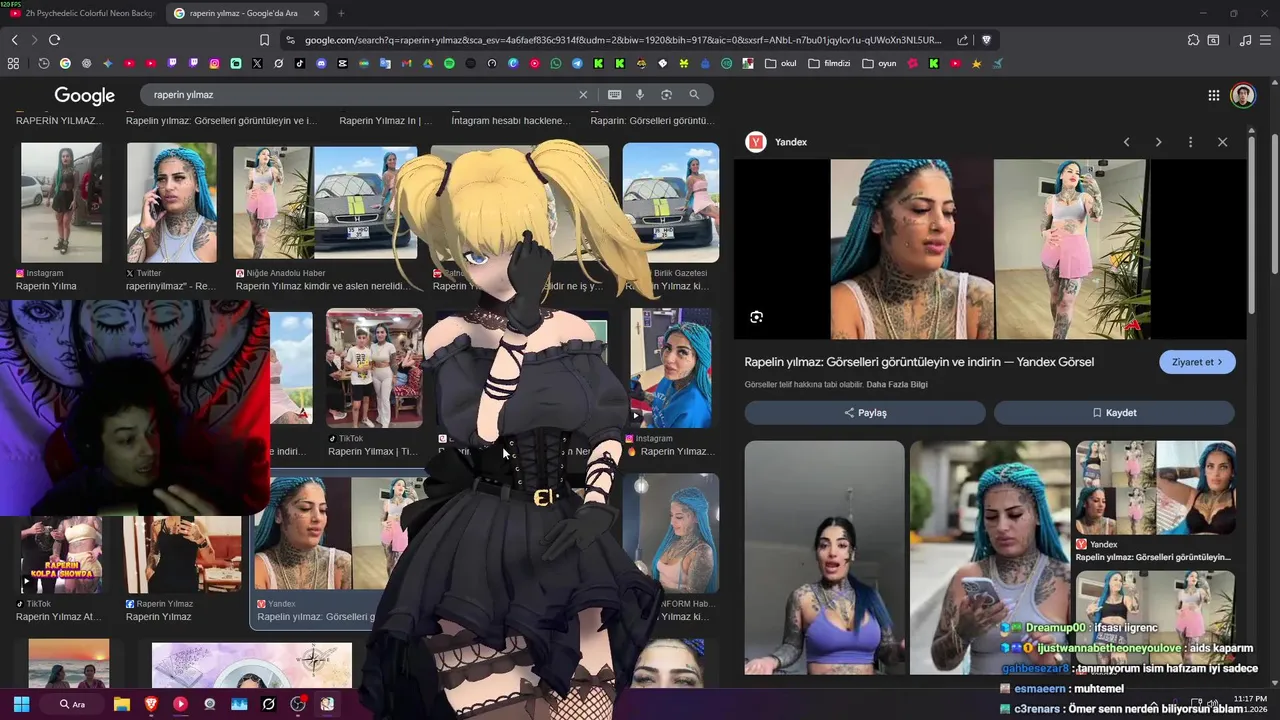
Task: Open the Google account profile avatar
Action: pos(1242,95)
